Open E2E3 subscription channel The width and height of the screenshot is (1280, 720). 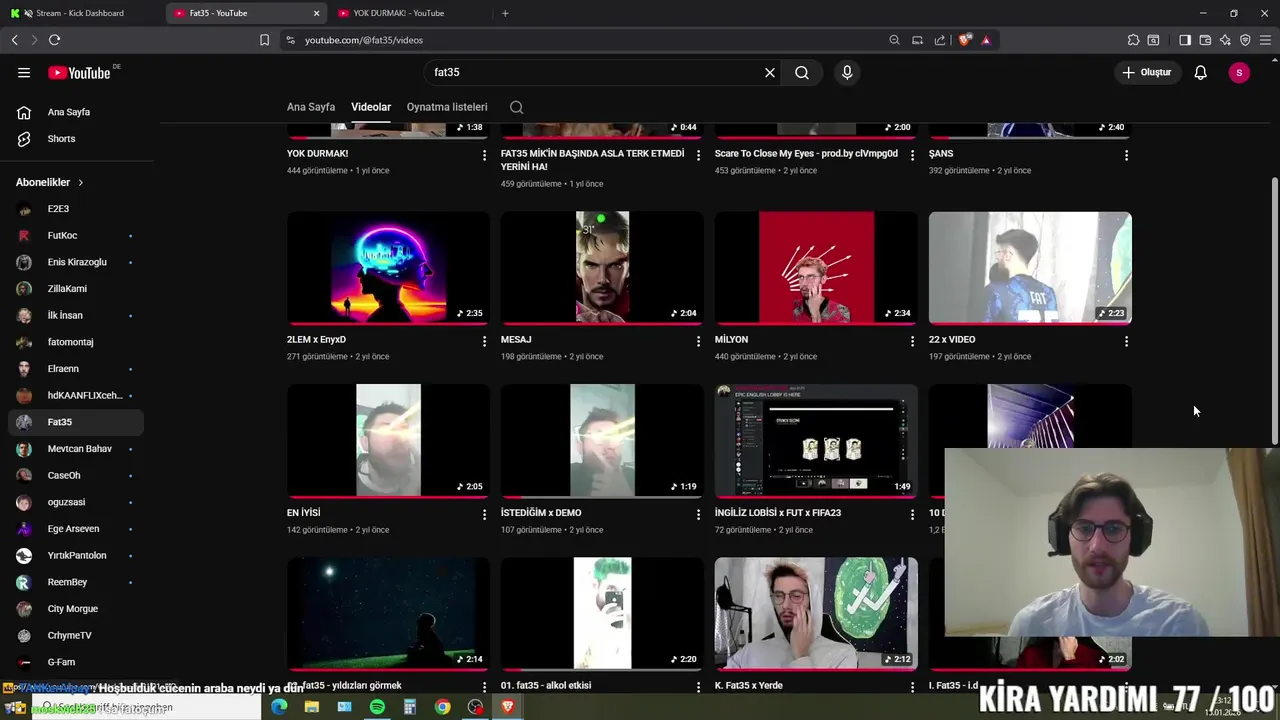coord(75,209)
